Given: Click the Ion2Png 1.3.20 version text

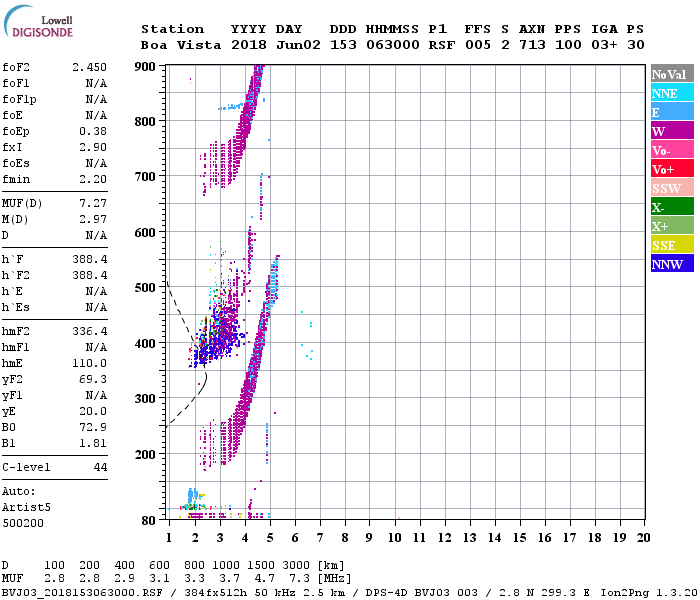Looking at the screenshot, I should coord(649,592).
